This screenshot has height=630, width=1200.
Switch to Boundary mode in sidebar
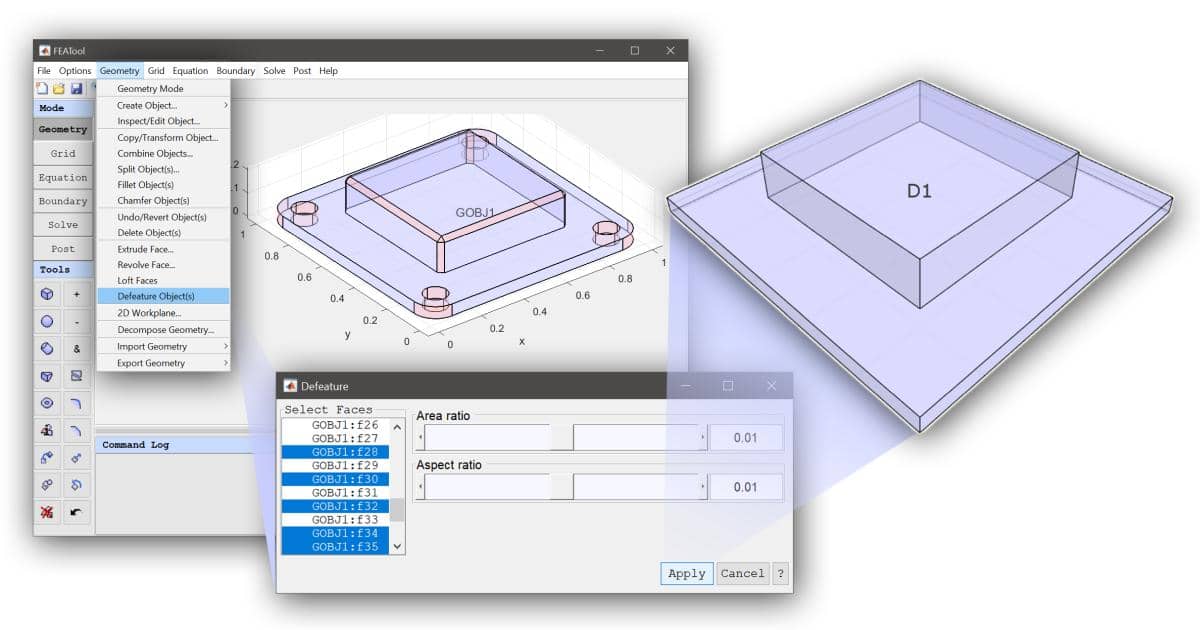[63, 201]
